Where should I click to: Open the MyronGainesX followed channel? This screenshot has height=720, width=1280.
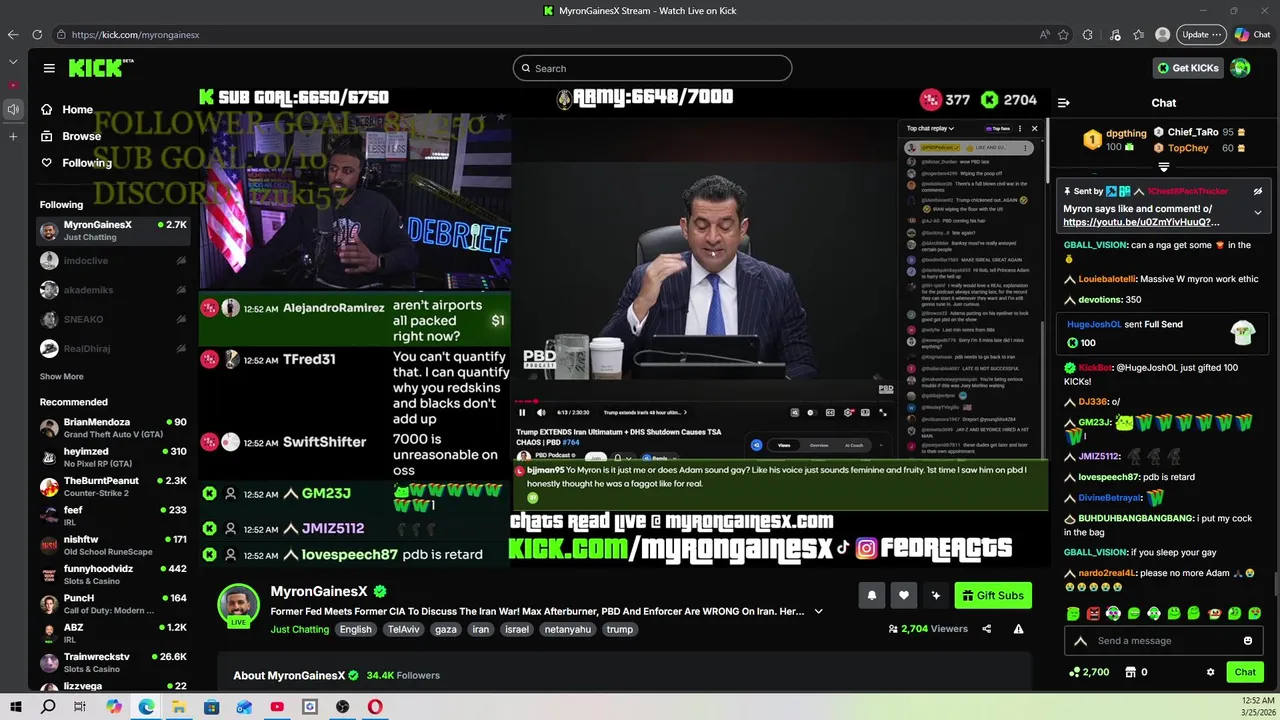113,231
